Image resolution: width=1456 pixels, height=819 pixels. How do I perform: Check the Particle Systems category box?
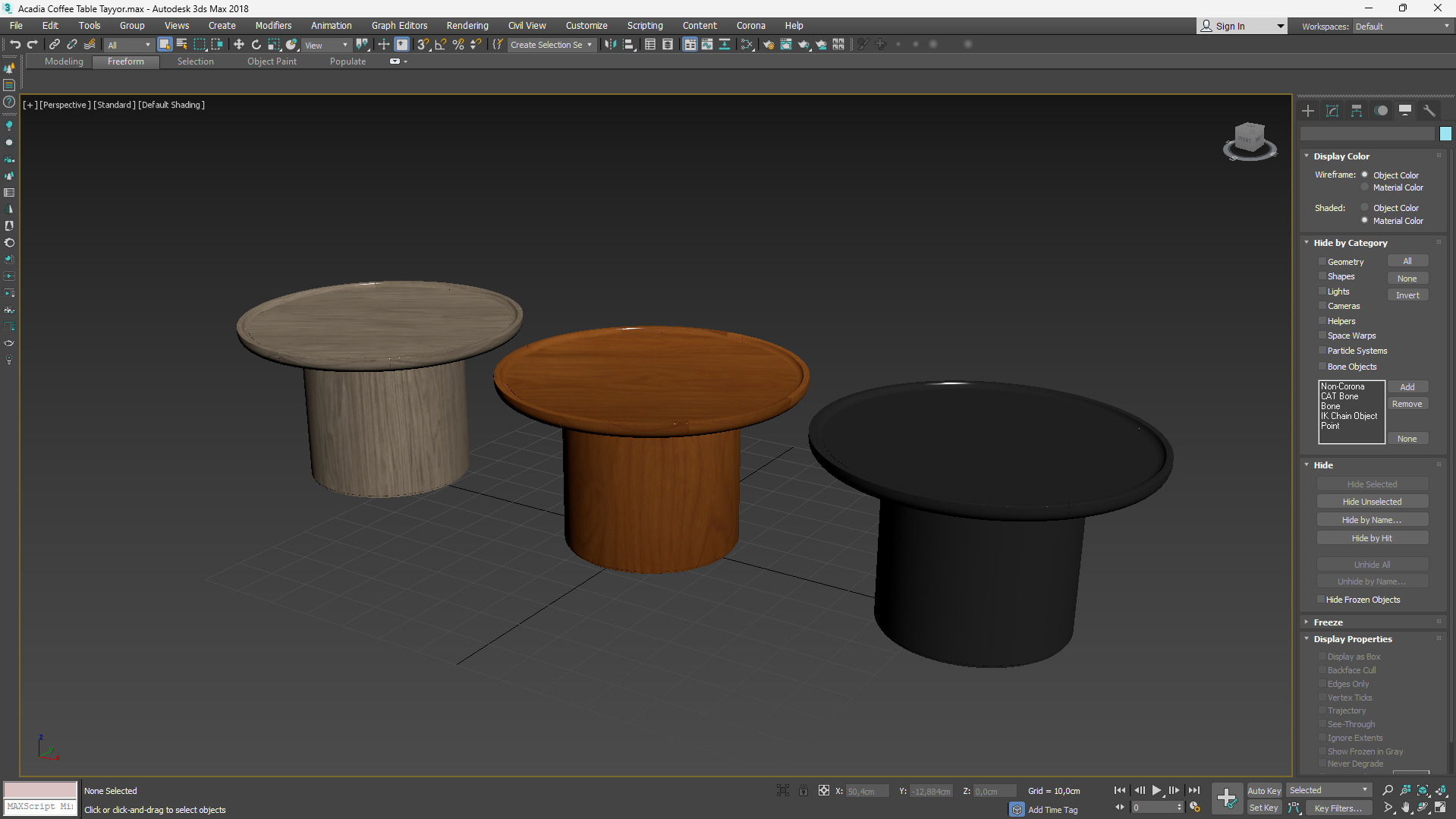point(1322,351)
